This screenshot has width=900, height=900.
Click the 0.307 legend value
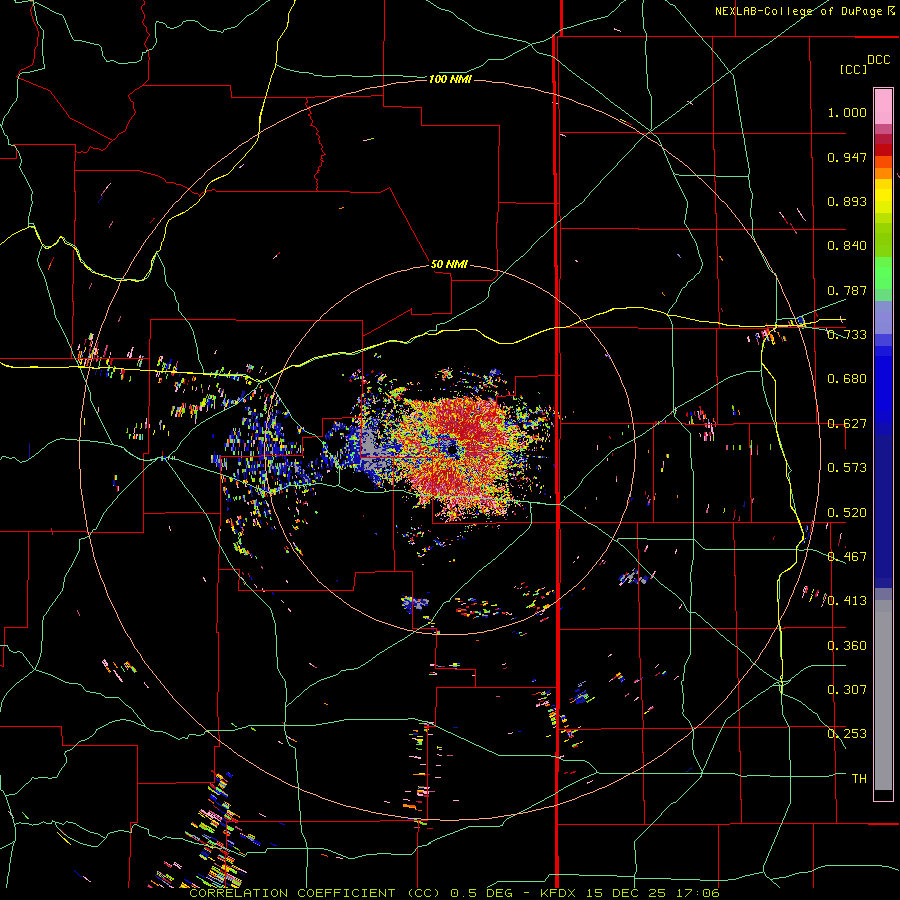pyautogui.click(x=847, y=690)
